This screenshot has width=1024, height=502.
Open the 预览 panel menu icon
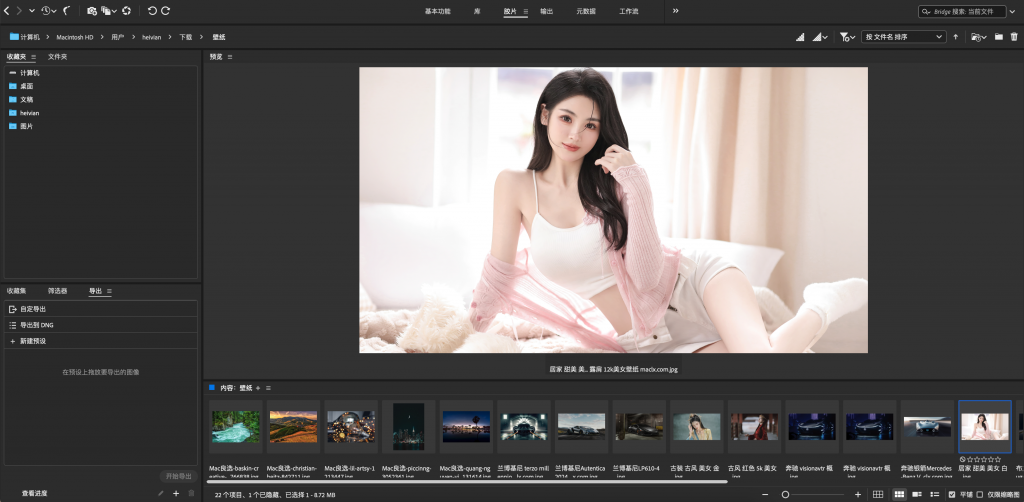point(230,57)
